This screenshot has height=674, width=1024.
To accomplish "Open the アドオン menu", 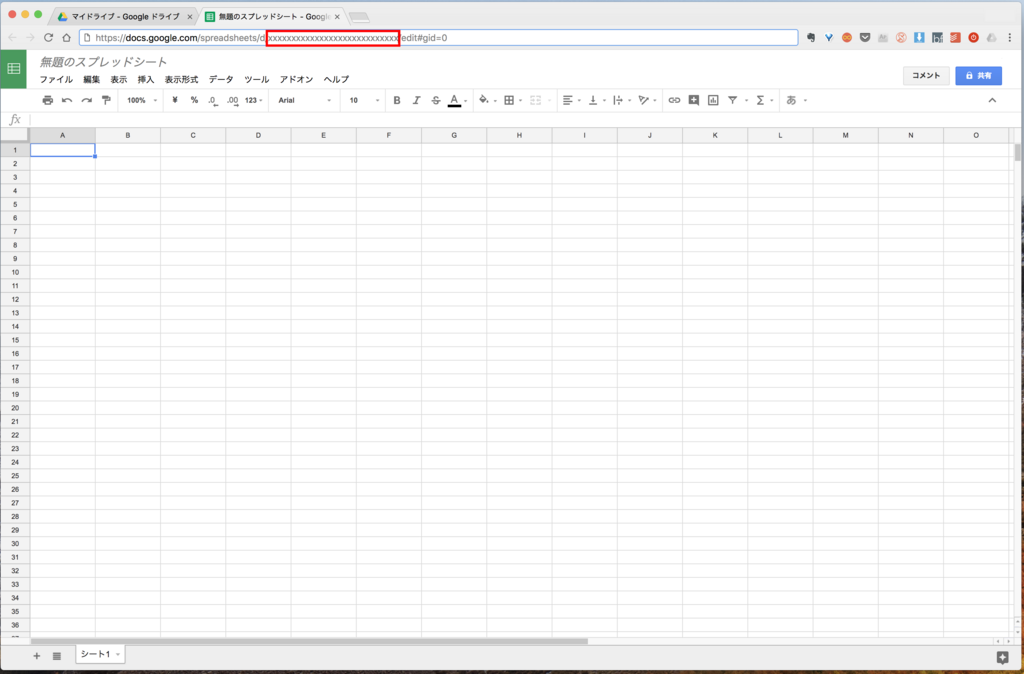I will [x=296, y=80].
